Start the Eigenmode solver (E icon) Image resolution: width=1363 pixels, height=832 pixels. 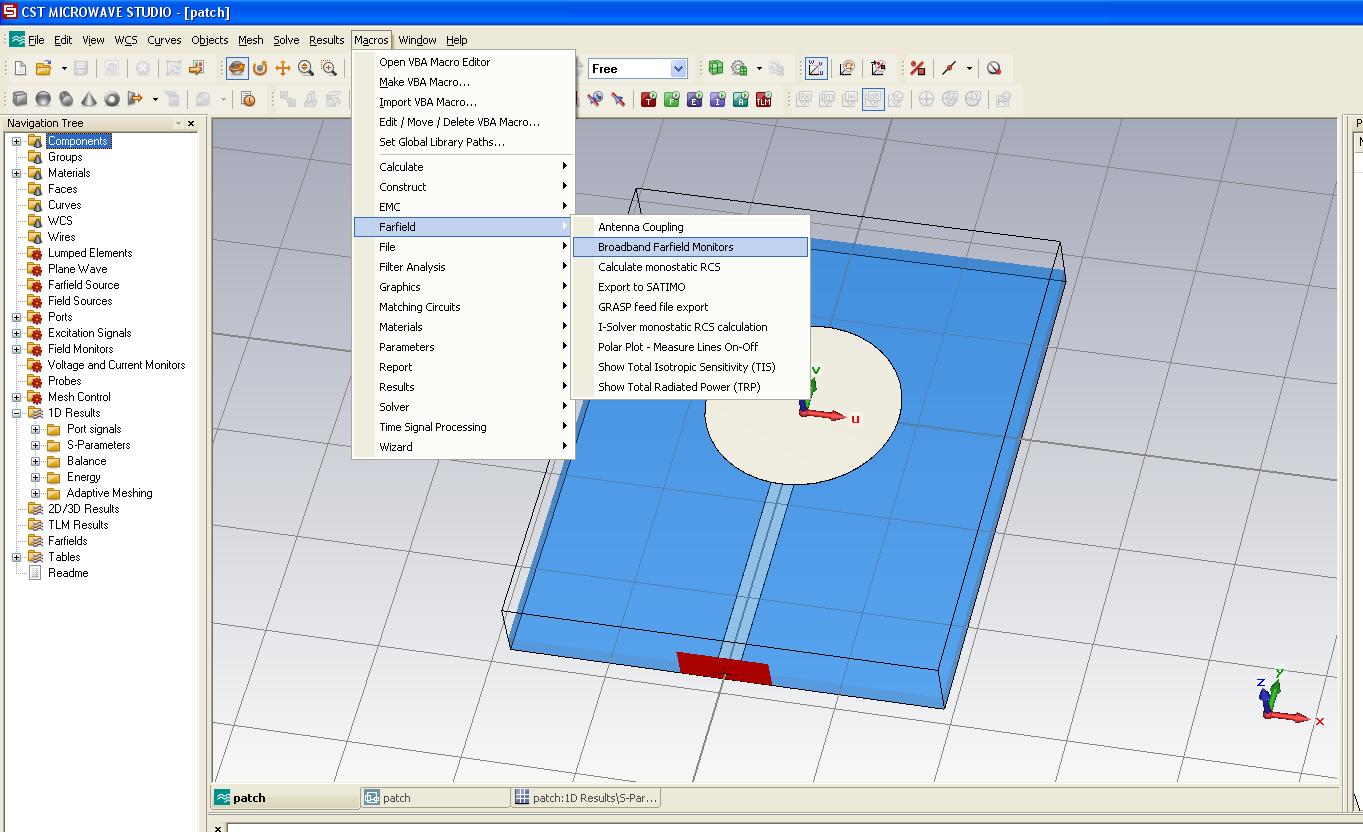tap(695, 99)
